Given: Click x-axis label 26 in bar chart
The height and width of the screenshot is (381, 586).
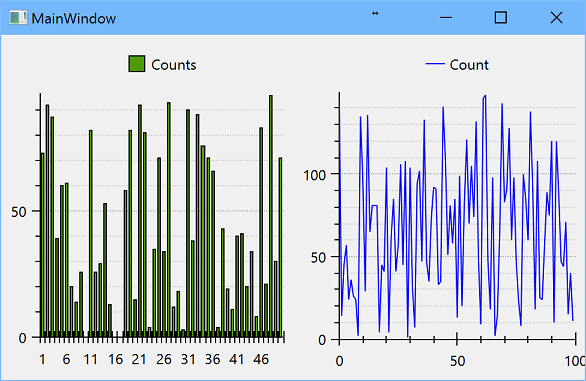Looking at the screenshot, I should pos(164,359).
